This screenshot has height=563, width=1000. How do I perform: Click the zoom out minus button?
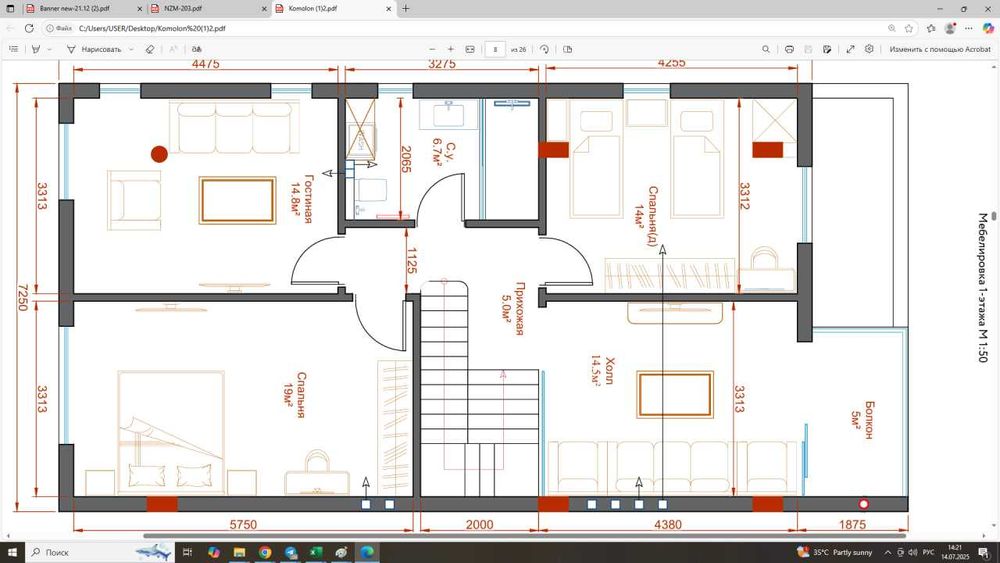click(x=432, y=48)
